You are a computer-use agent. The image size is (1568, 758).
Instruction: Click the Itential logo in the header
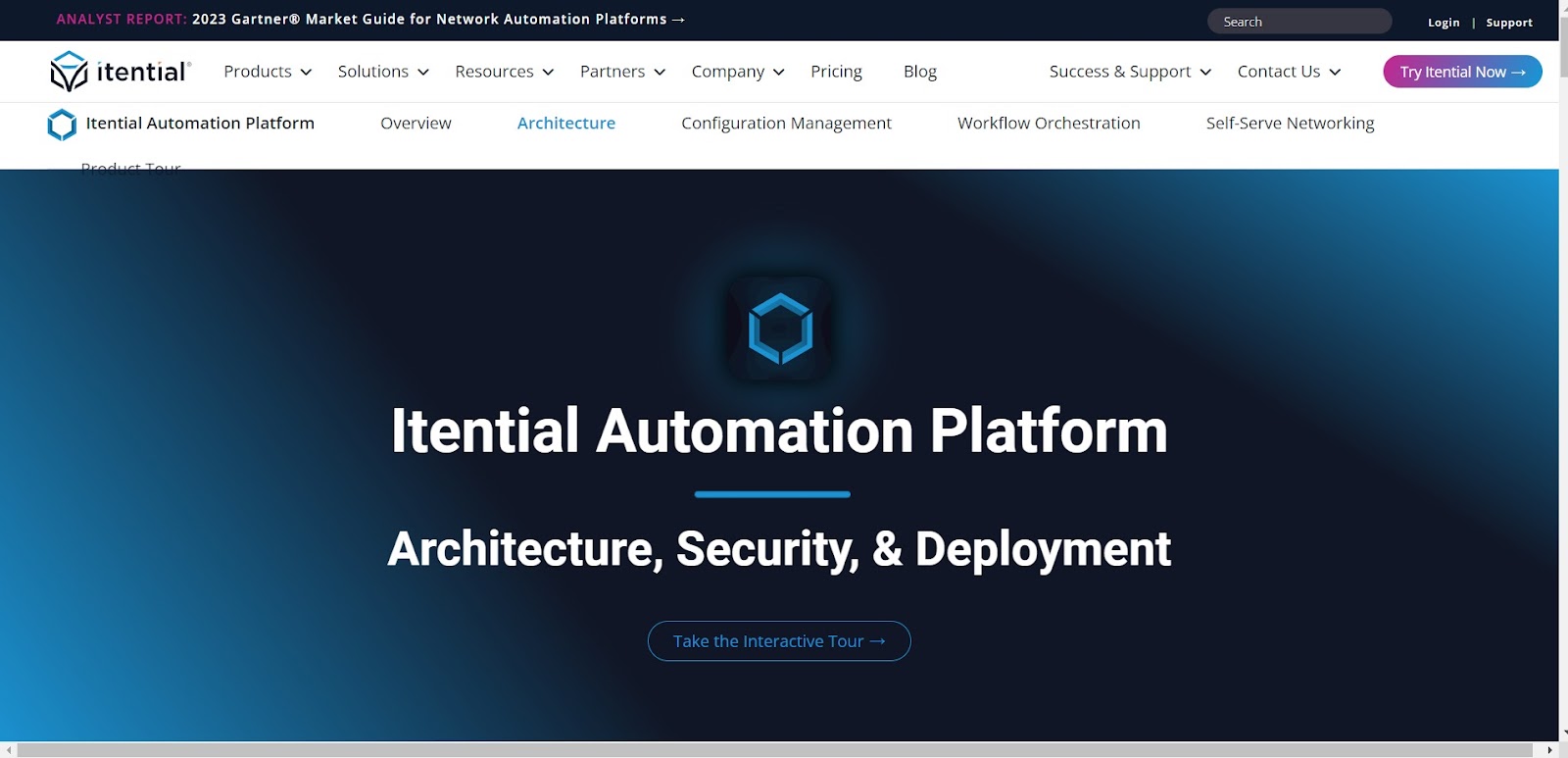[121, 72]
